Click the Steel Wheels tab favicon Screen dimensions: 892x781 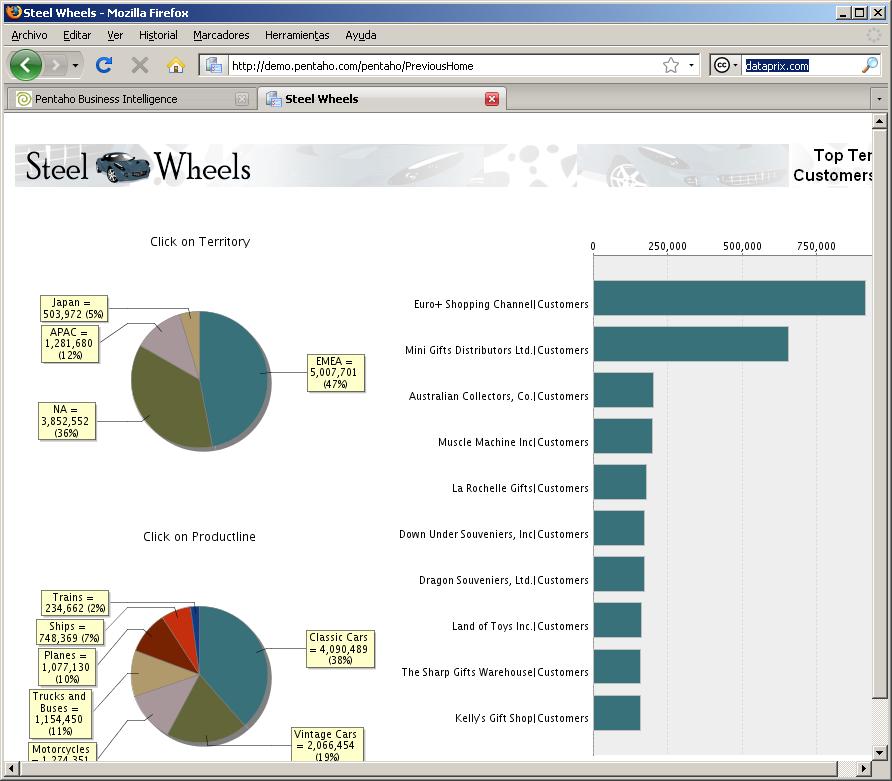click(271, 99)
